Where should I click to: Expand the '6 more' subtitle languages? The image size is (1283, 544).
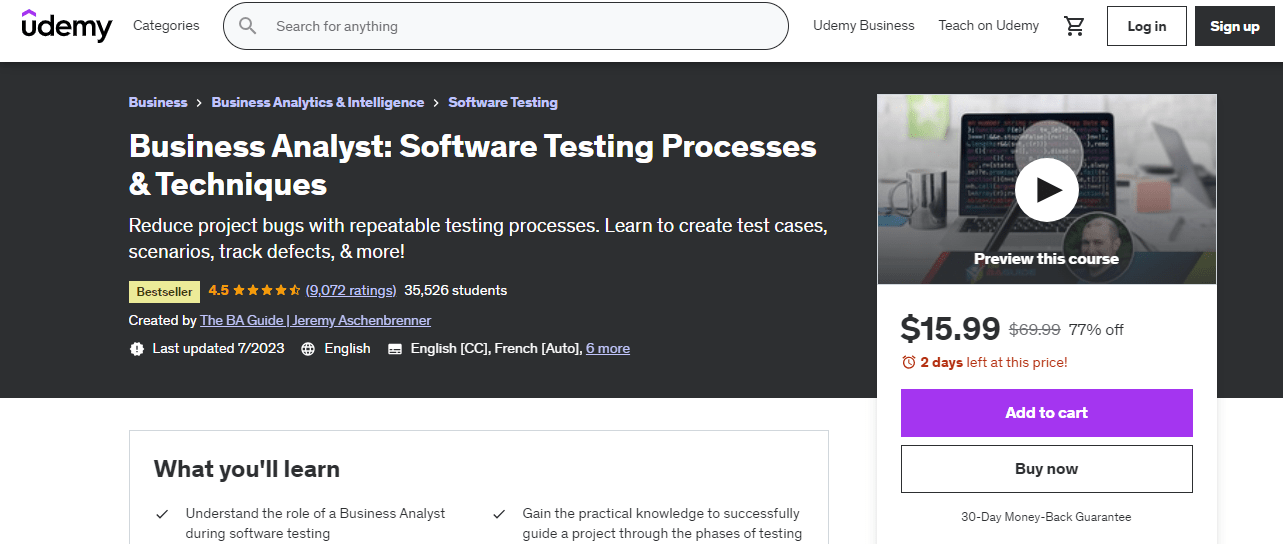pos(608,349)
